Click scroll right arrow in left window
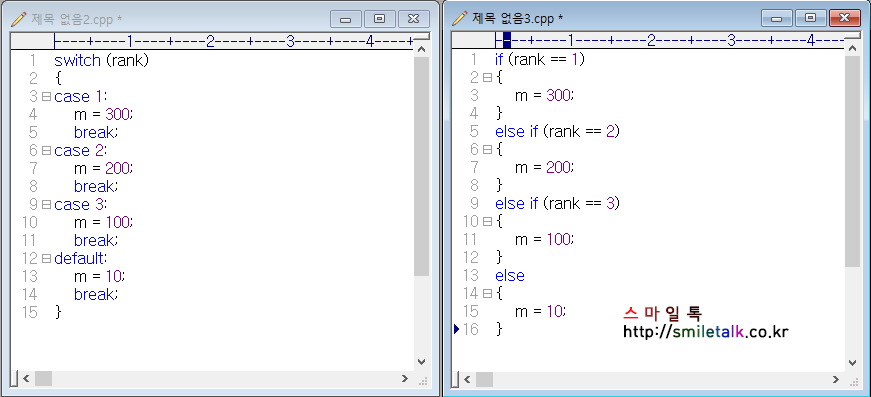Viewport: 871px width, 397px height. (405, 379)
